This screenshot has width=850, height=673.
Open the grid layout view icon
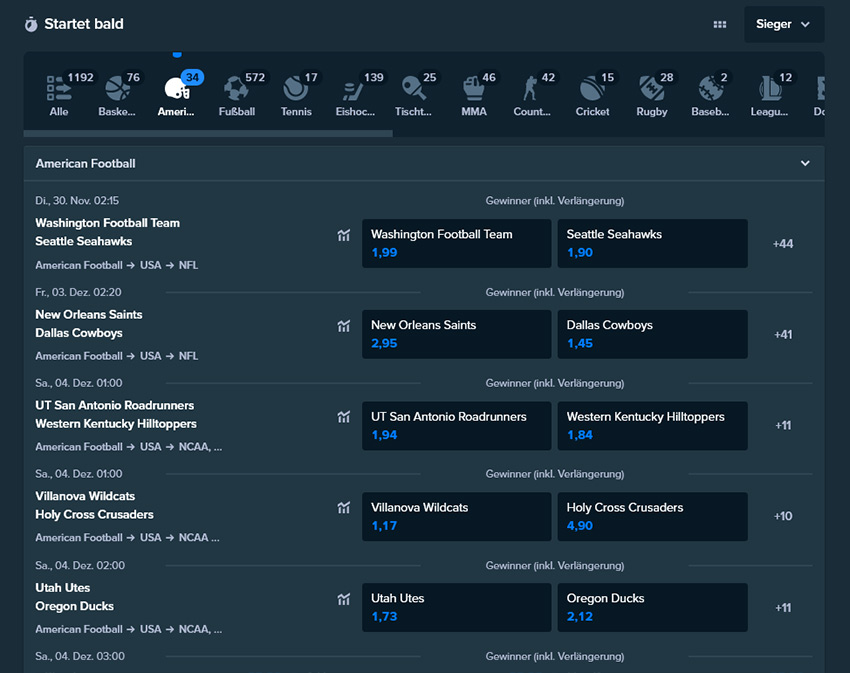coord(719,24)
